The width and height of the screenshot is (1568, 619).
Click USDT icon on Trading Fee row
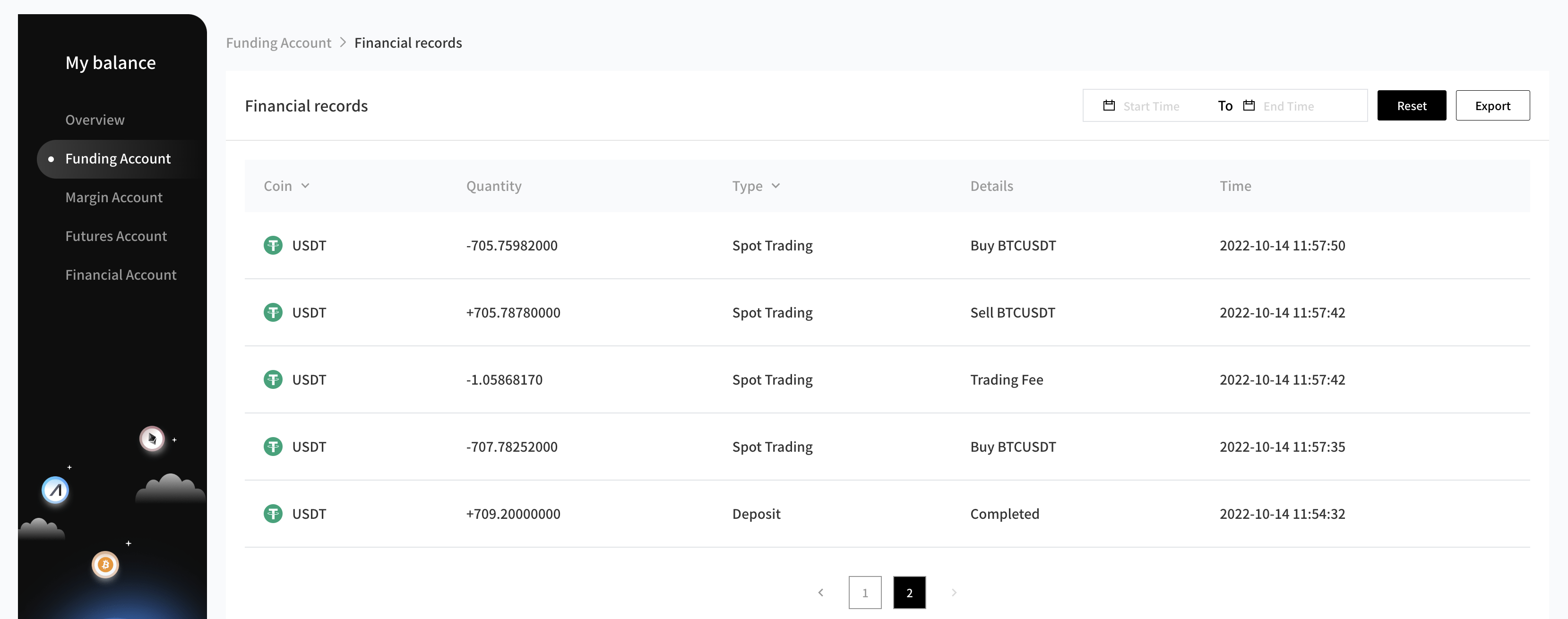click(x=273, y=380)
